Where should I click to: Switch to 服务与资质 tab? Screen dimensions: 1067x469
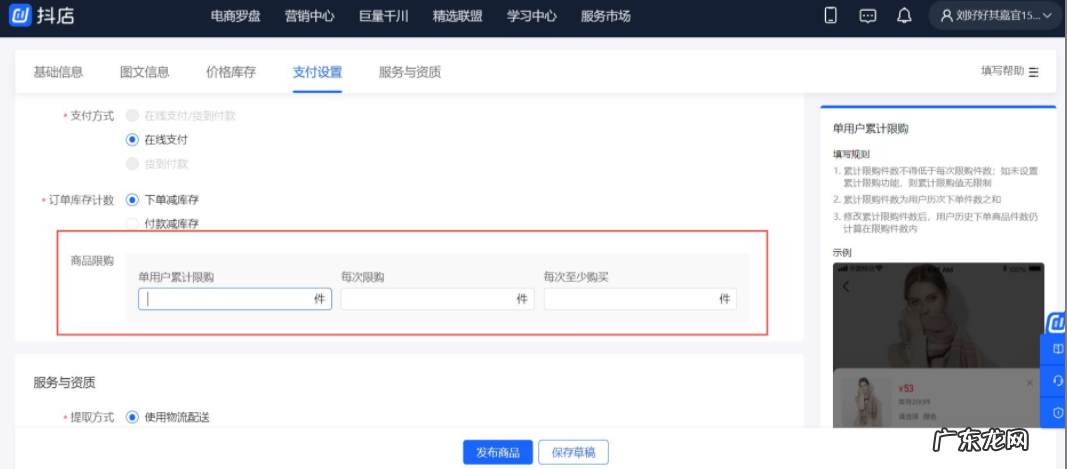pyautogui.click(x=410, y=72)
